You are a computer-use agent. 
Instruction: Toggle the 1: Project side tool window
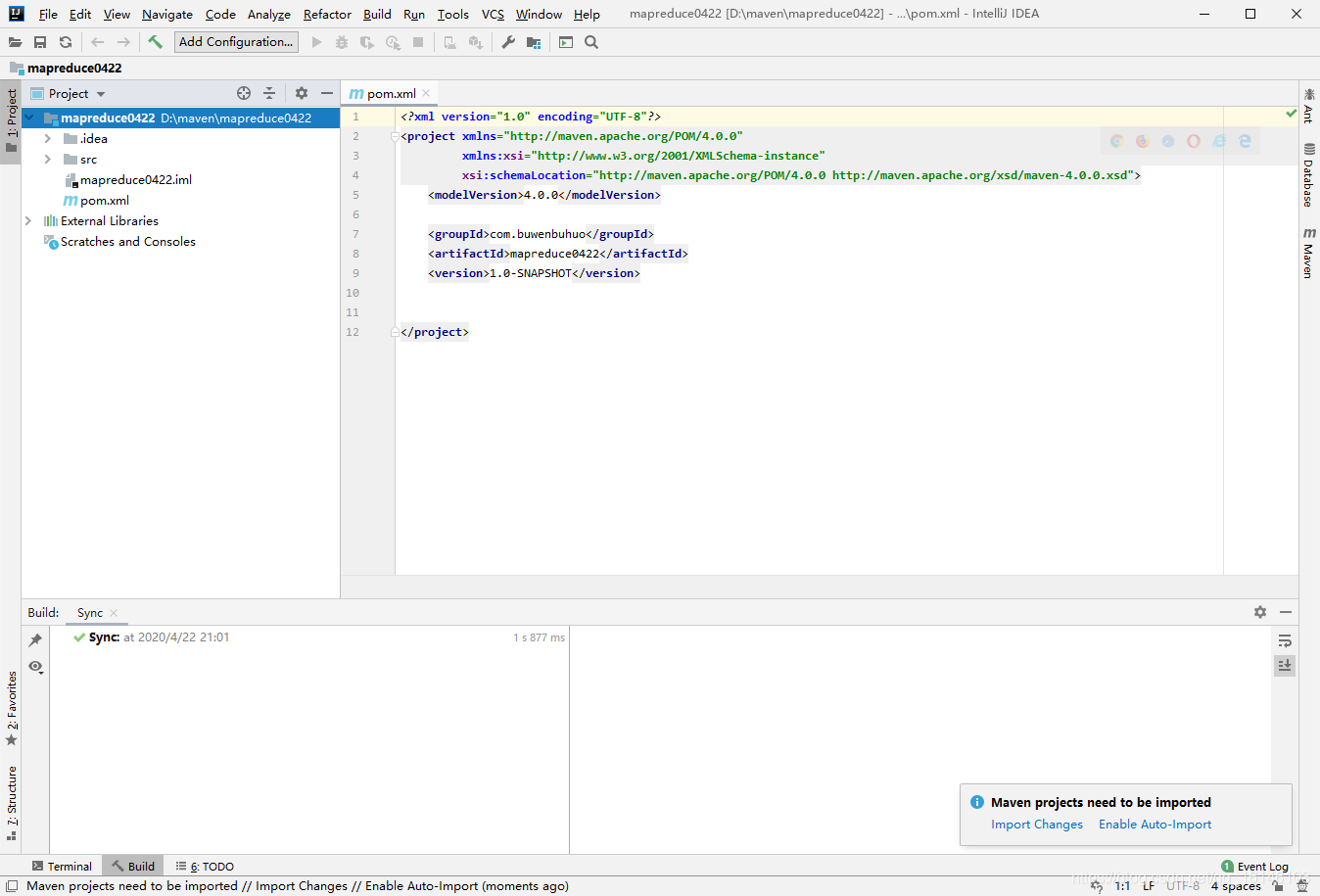(11, 121)
